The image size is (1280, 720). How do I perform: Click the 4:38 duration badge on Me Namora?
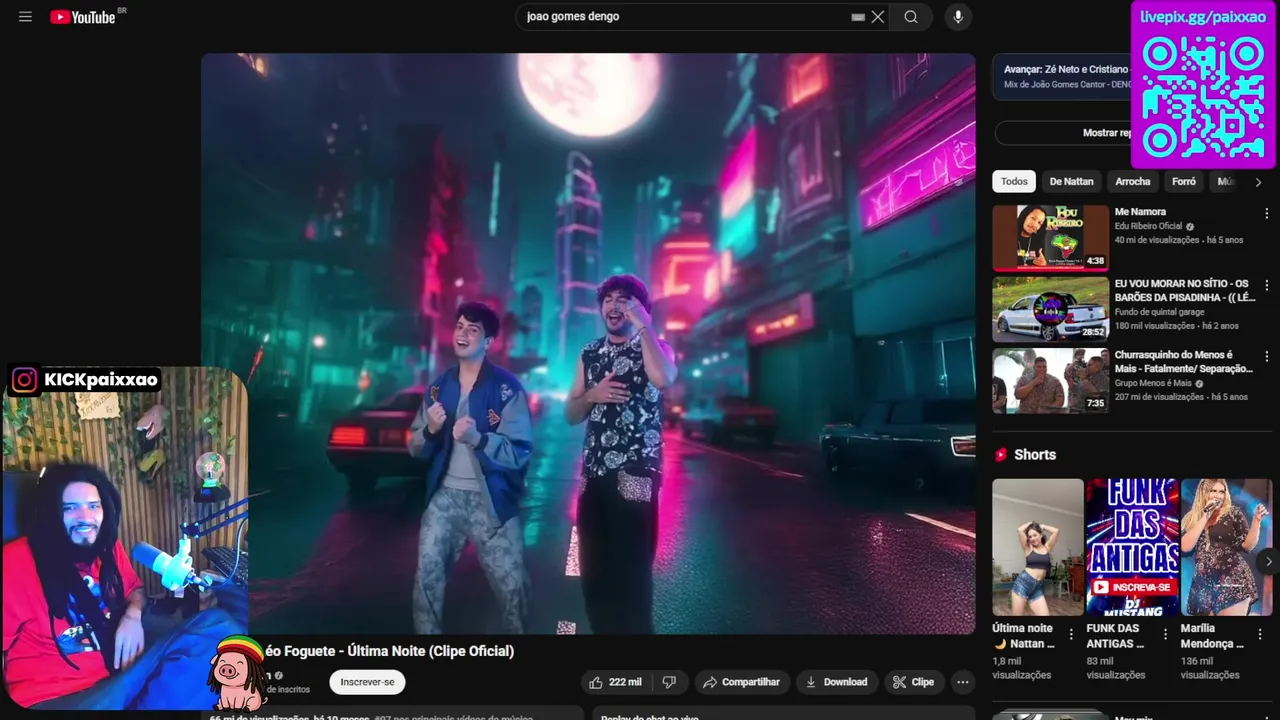point(1095,261)
